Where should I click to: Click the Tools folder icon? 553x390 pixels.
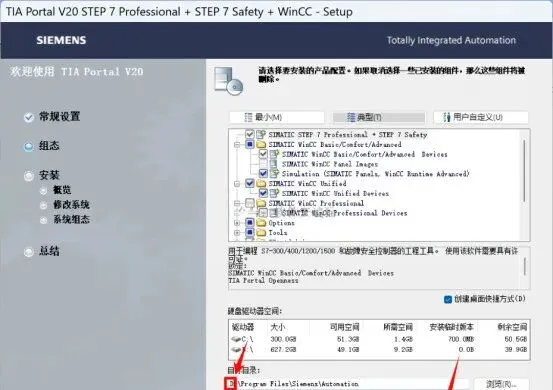[261, 233]
